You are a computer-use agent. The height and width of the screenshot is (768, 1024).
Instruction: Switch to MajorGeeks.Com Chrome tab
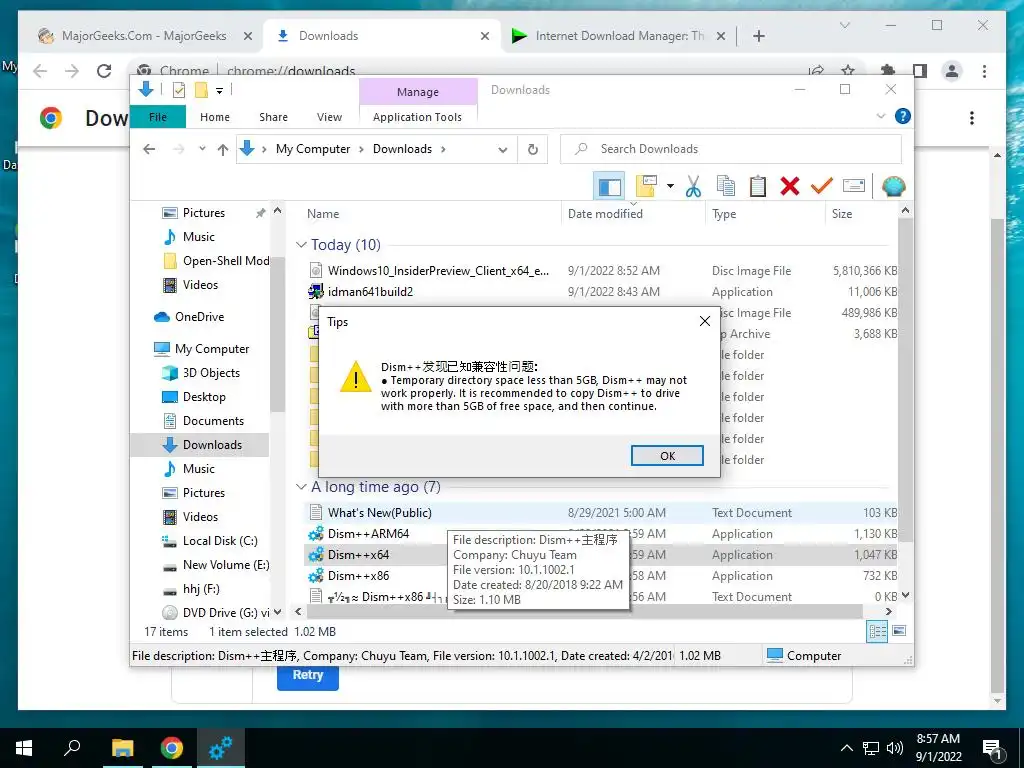[x=144, y=36]
